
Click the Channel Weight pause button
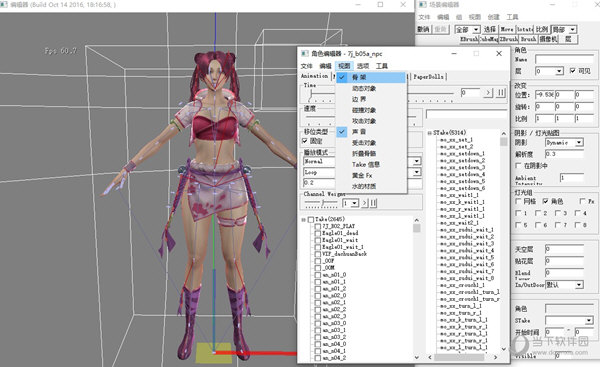point(373,203)
